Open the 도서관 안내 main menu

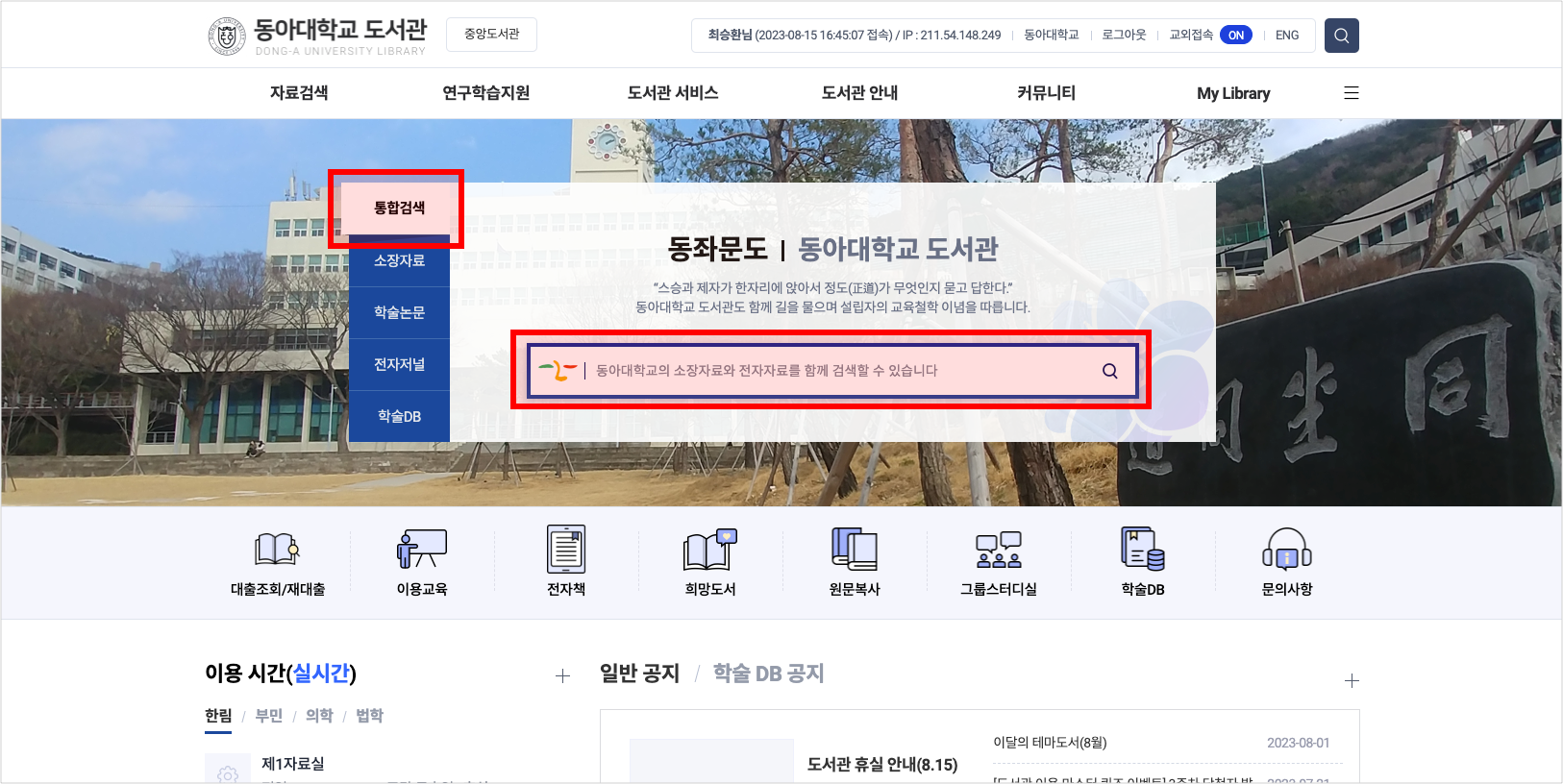[859, 93]
